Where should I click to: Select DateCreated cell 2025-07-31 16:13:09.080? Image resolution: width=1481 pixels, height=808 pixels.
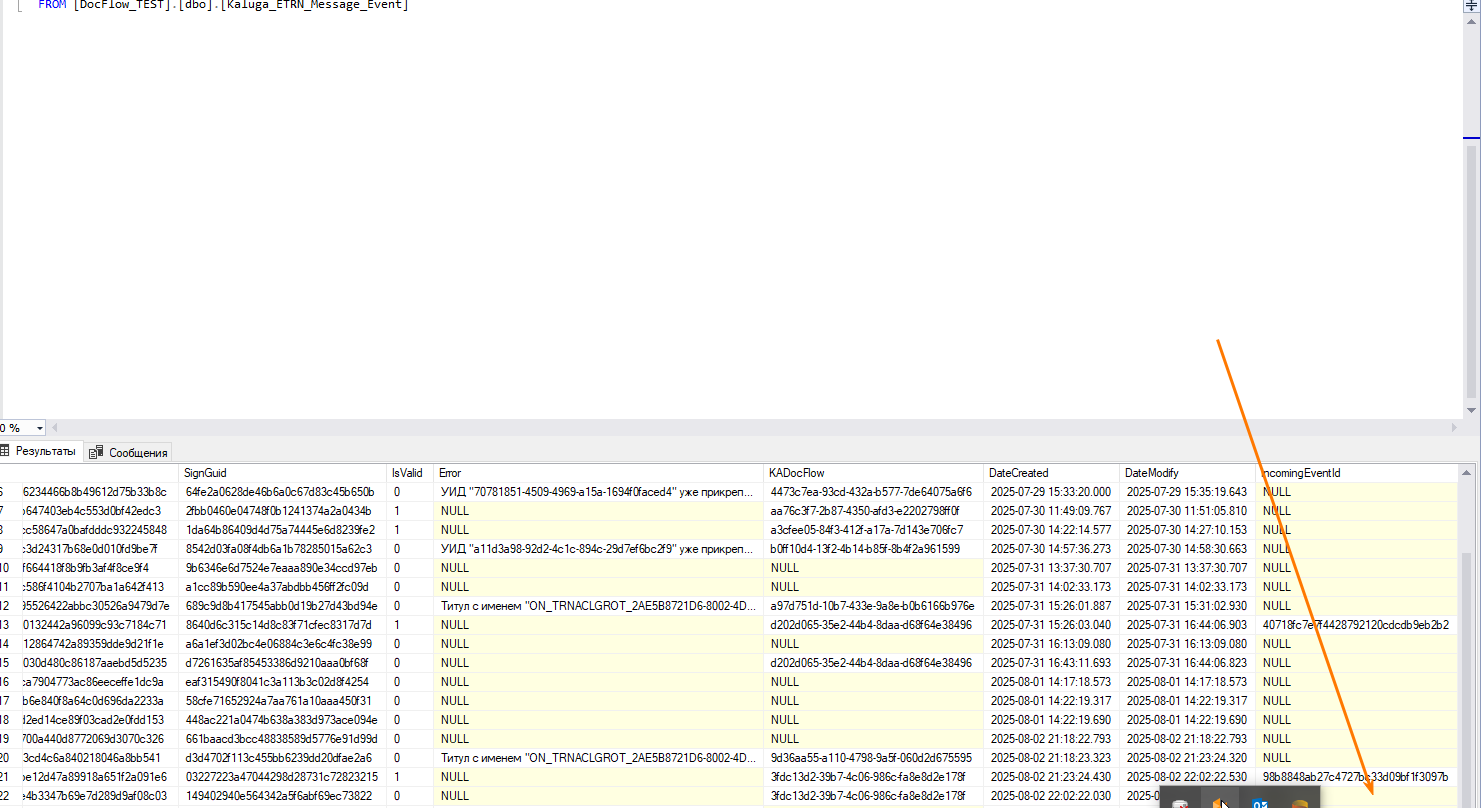(1053, 644)
